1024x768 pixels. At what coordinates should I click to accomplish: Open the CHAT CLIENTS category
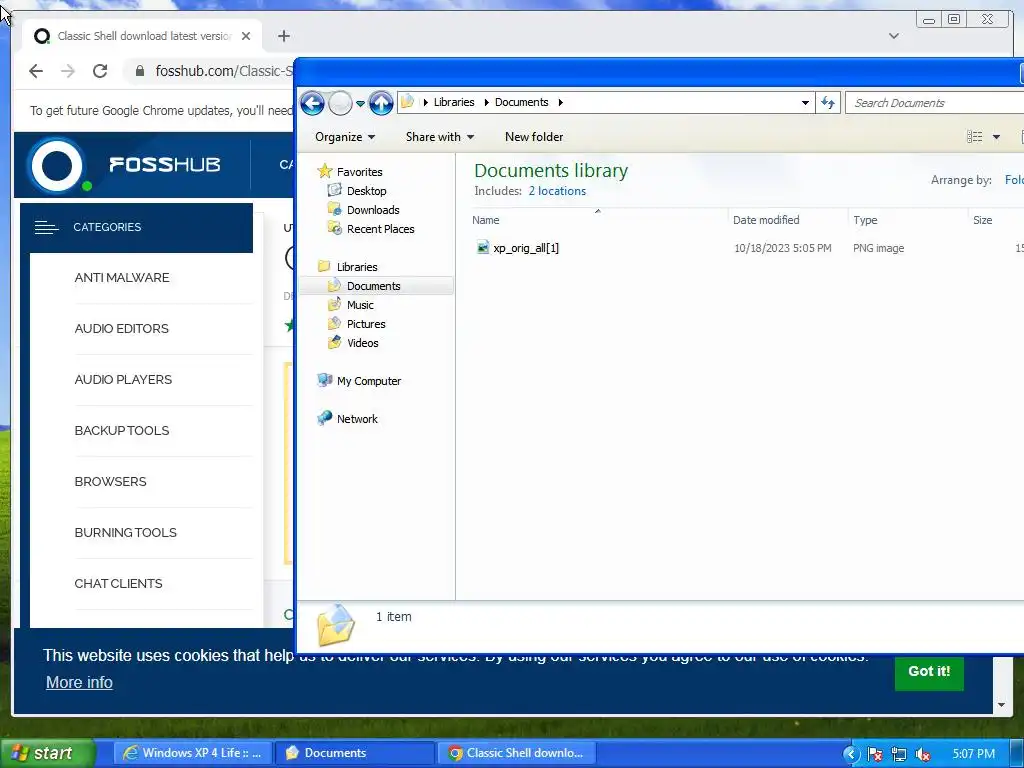point(118,583)
